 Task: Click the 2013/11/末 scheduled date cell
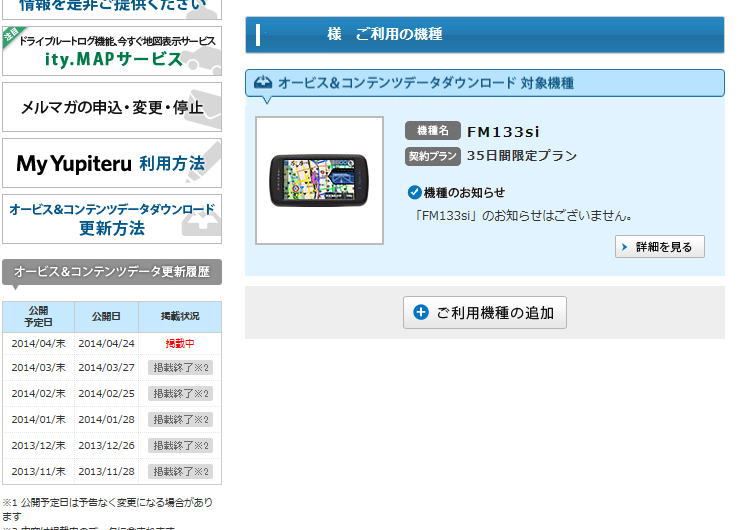pos(39,471)
